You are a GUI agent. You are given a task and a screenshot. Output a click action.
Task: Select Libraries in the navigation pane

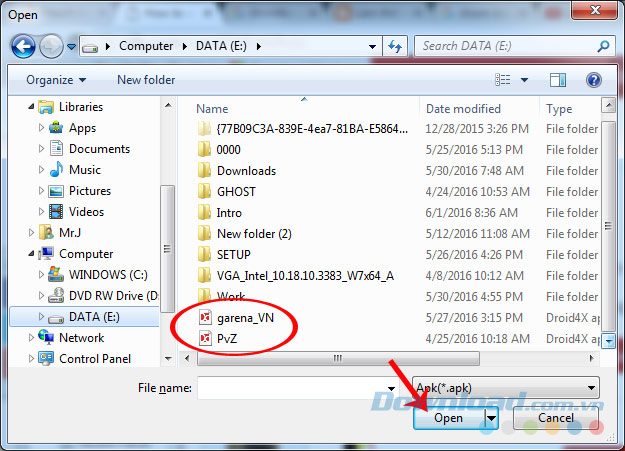pos(81,107)
